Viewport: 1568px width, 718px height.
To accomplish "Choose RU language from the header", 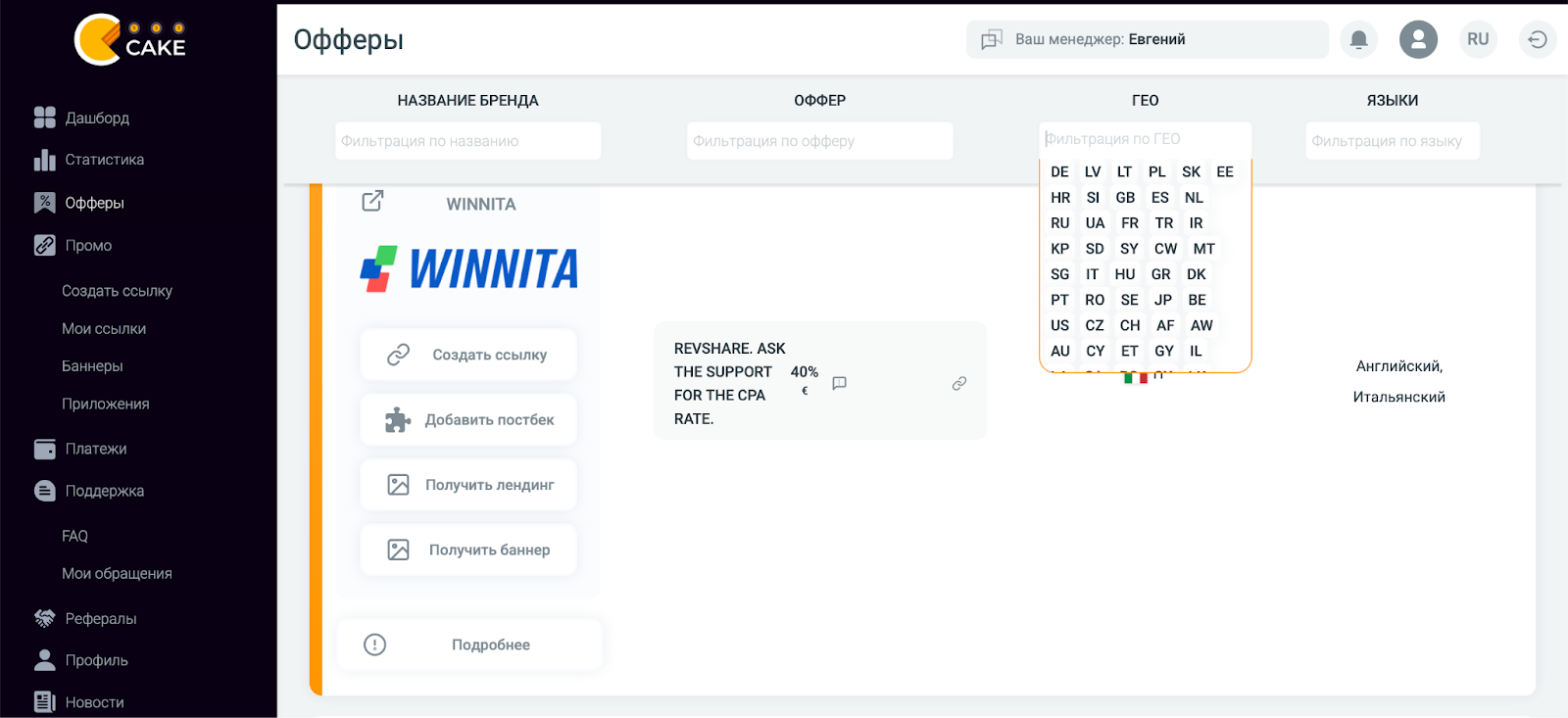I will coord(1477,39).
